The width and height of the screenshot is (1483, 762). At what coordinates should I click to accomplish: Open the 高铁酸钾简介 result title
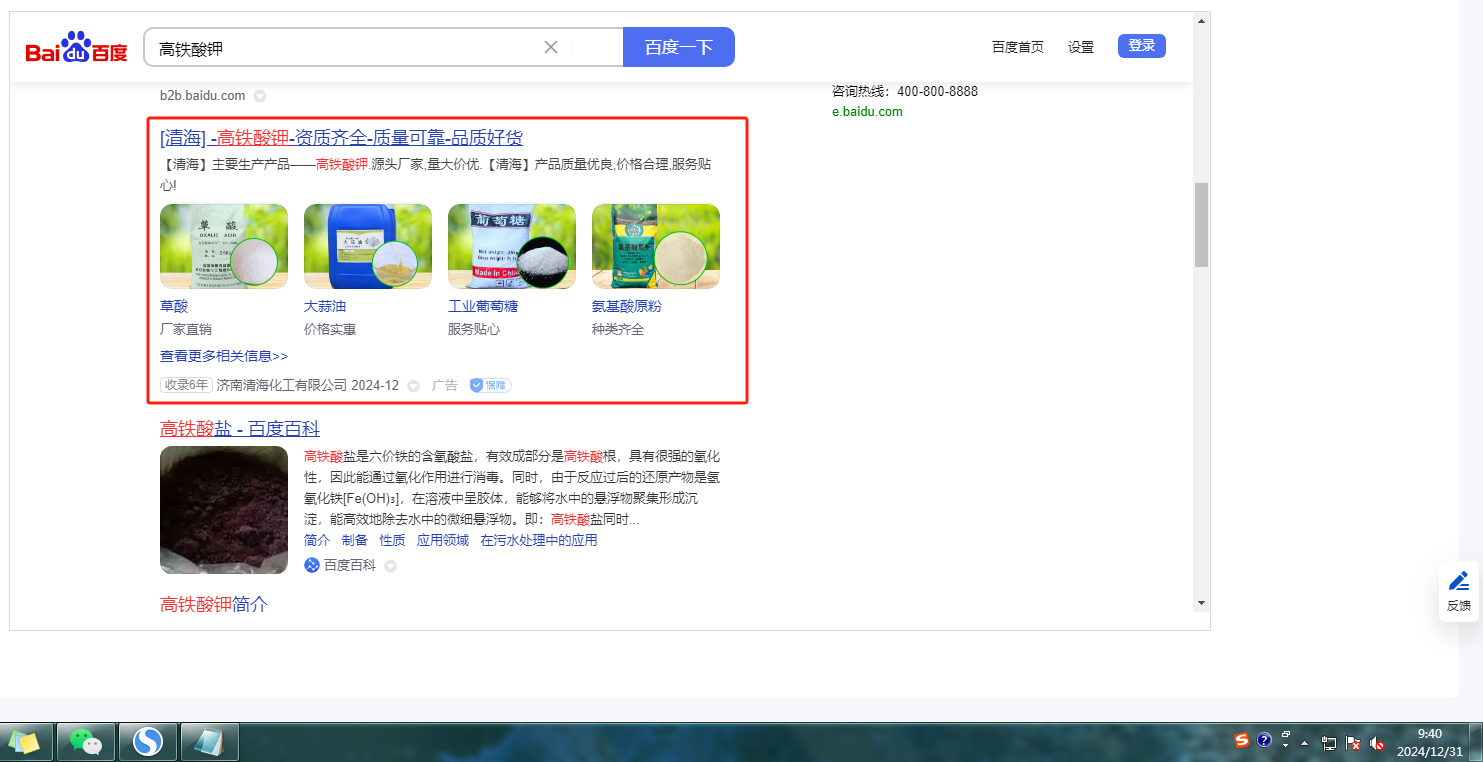click(214, 604)
